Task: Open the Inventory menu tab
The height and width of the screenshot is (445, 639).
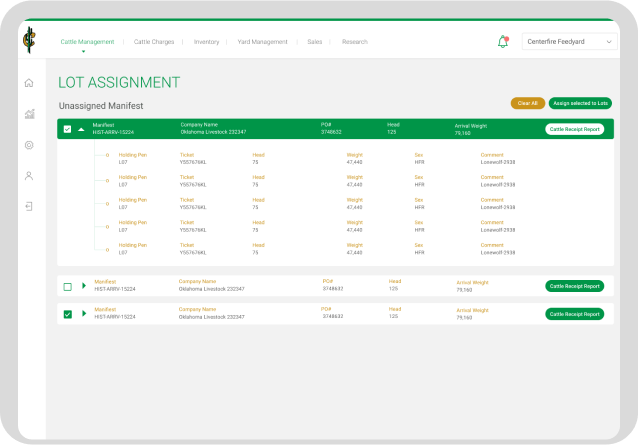Action: pos(207,42)
